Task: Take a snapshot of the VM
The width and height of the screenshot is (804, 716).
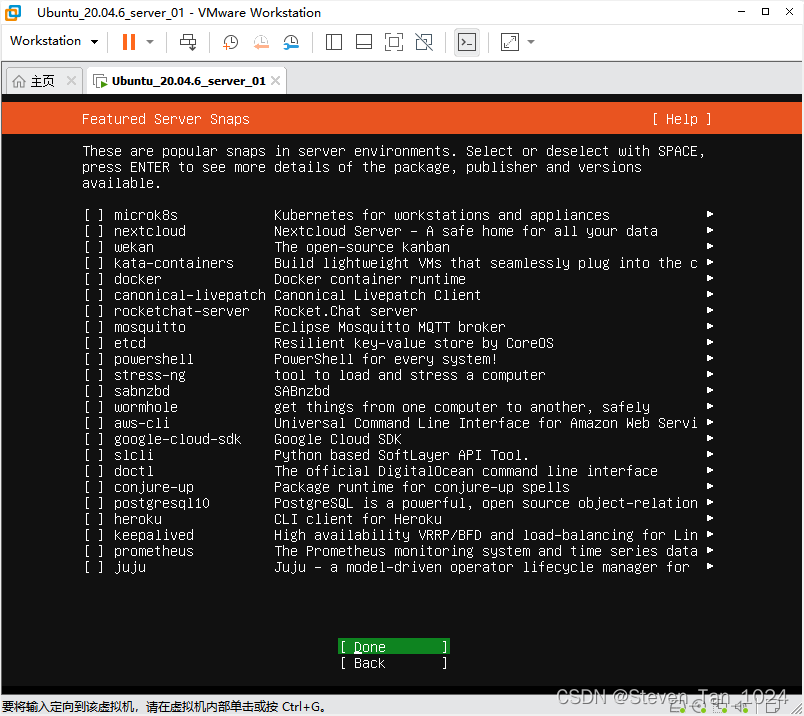Action: tap(230, 42)
